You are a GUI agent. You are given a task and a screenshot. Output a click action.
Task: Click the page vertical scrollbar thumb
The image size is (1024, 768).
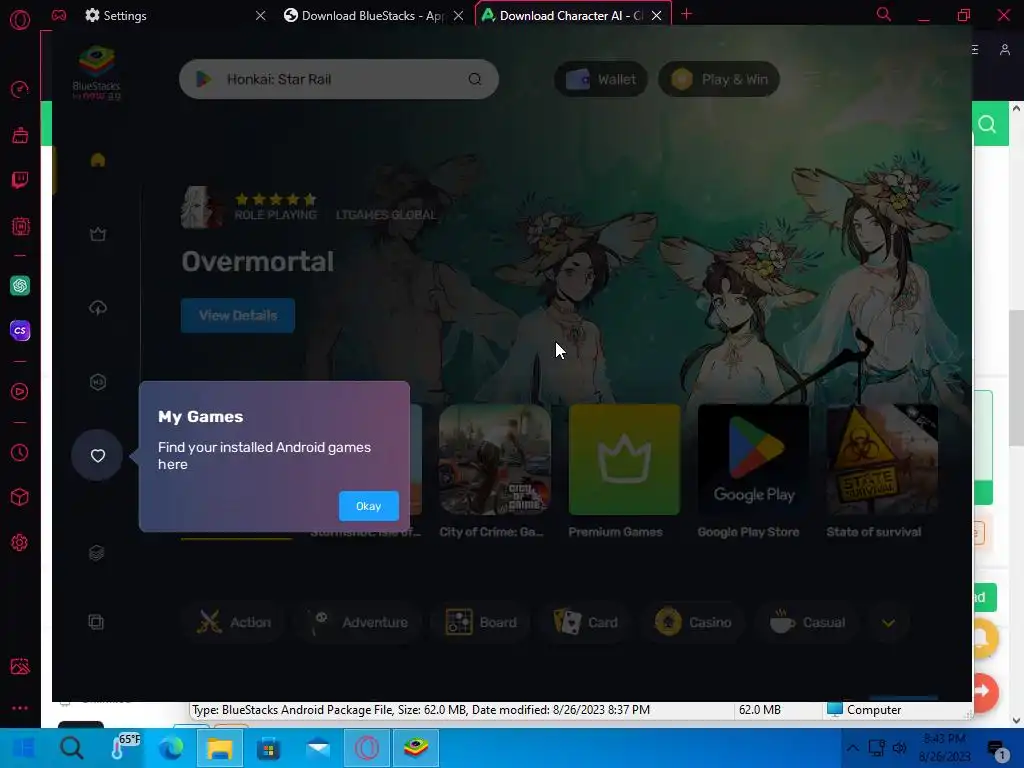[1016, 379]
